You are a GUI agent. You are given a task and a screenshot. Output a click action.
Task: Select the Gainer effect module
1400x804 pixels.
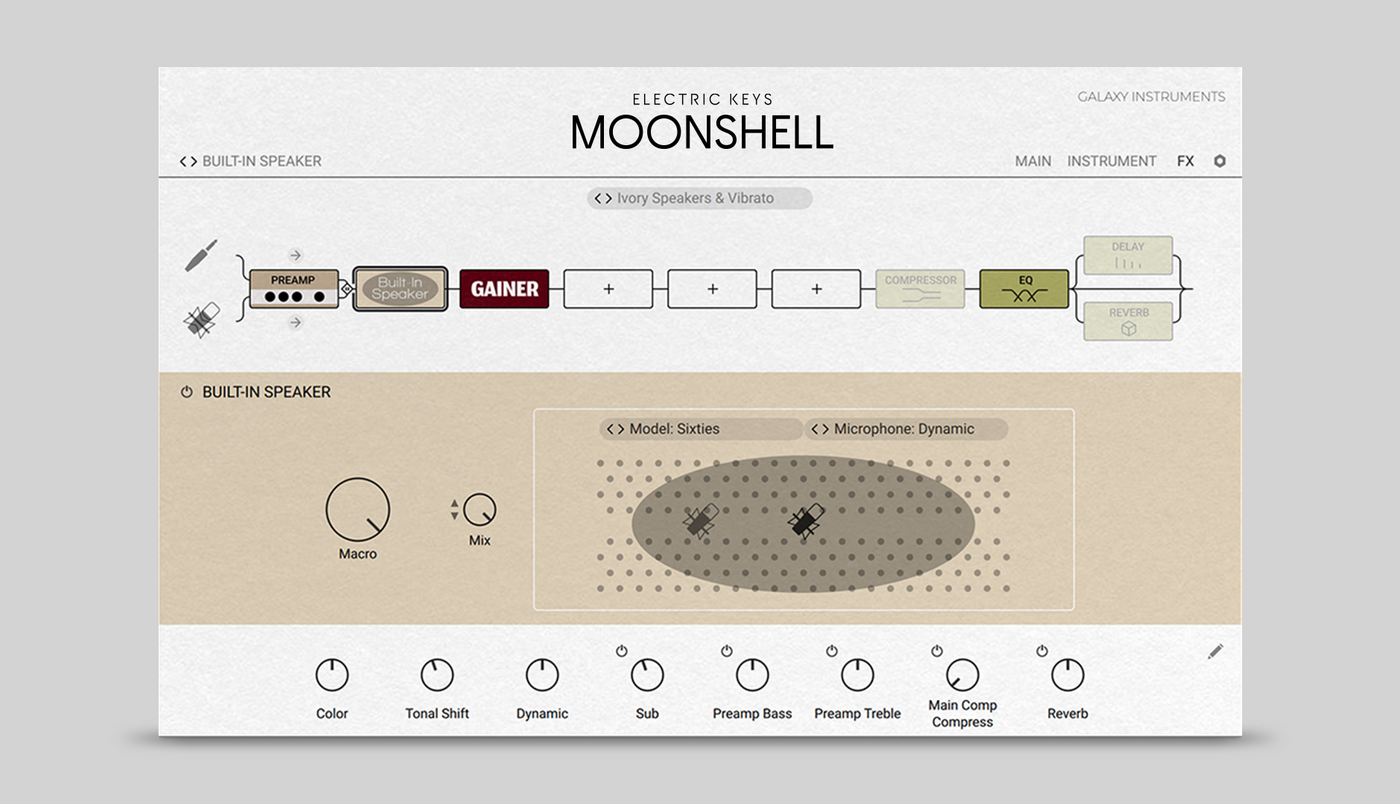504,289
